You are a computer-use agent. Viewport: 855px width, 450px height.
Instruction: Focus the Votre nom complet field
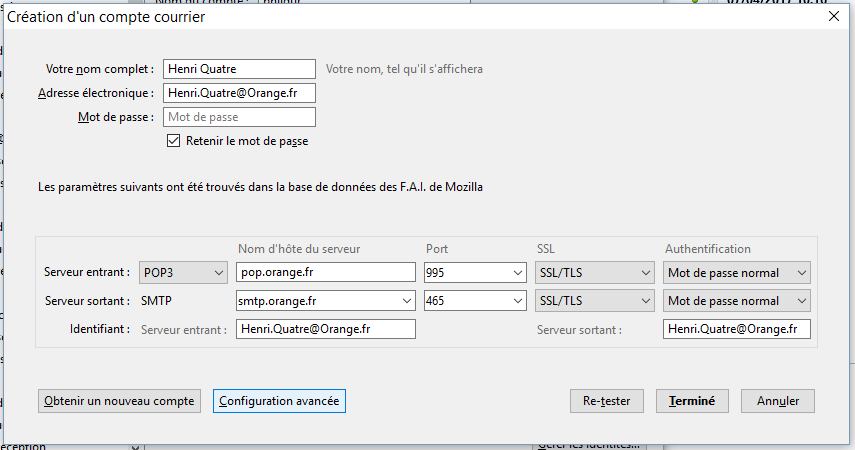click(x=239, y=69)
